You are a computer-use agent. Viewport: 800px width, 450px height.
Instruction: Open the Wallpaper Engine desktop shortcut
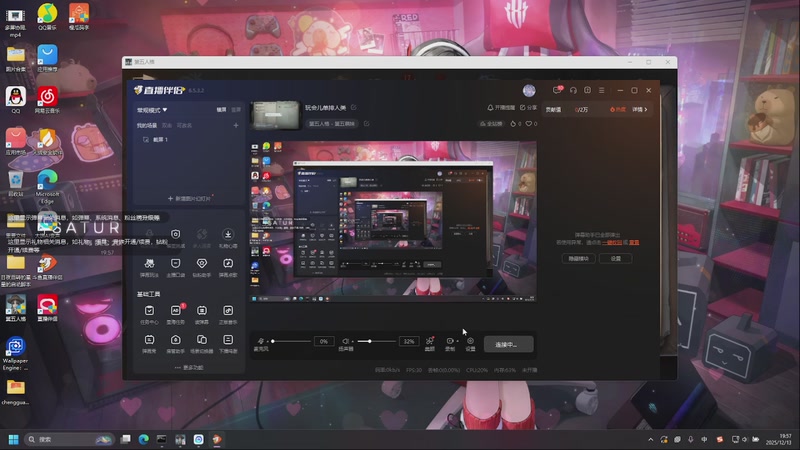click(x=15, y=354)
